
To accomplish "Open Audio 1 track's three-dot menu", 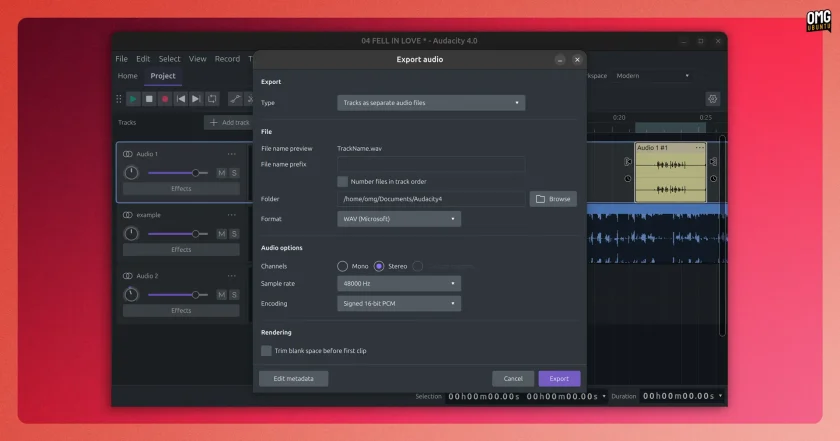I will (231, 154).
